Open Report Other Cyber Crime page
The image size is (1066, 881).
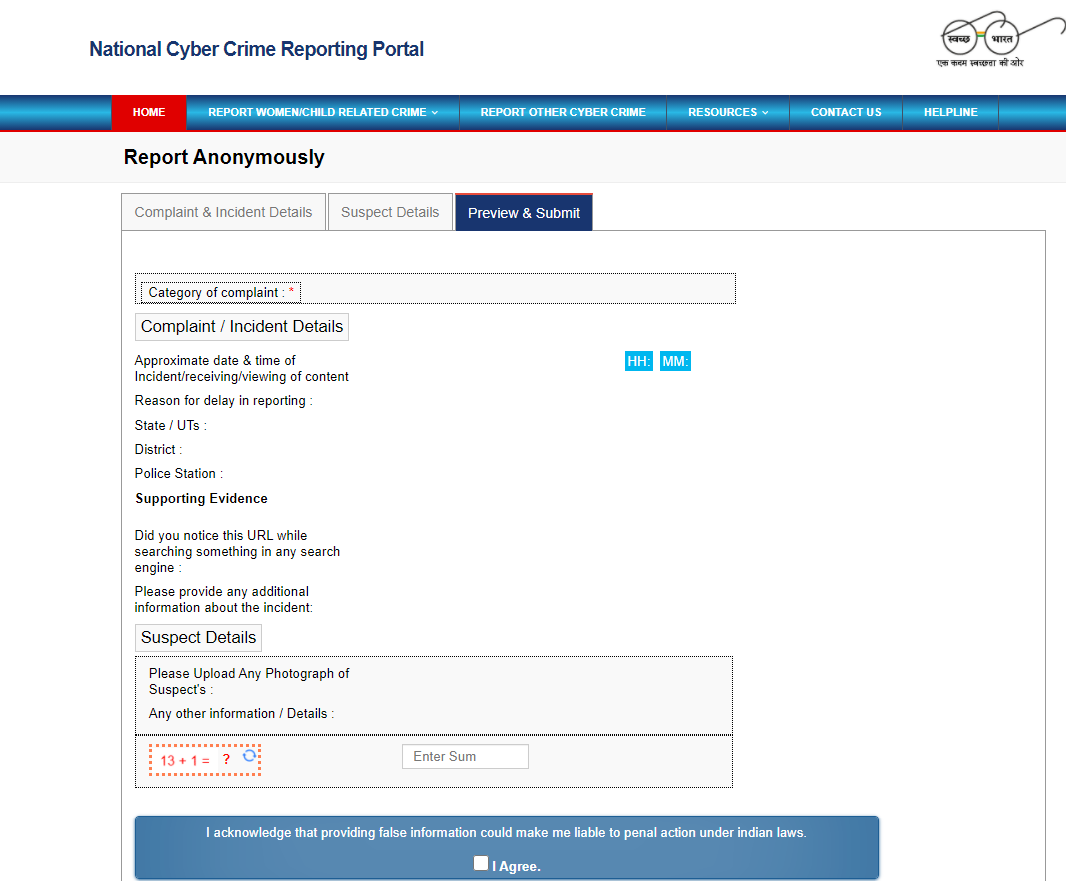(563, 112)
